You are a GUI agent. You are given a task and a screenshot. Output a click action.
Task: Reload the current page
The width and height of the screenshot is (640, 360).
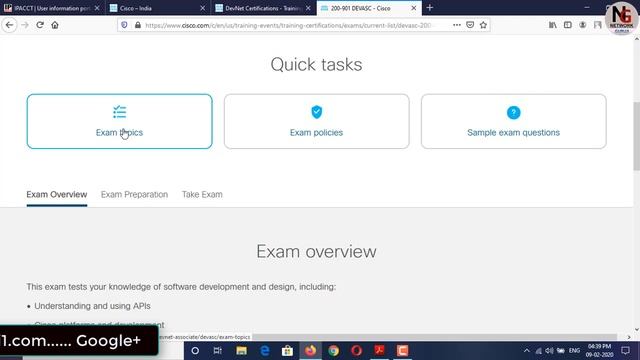tap(40, 25)
